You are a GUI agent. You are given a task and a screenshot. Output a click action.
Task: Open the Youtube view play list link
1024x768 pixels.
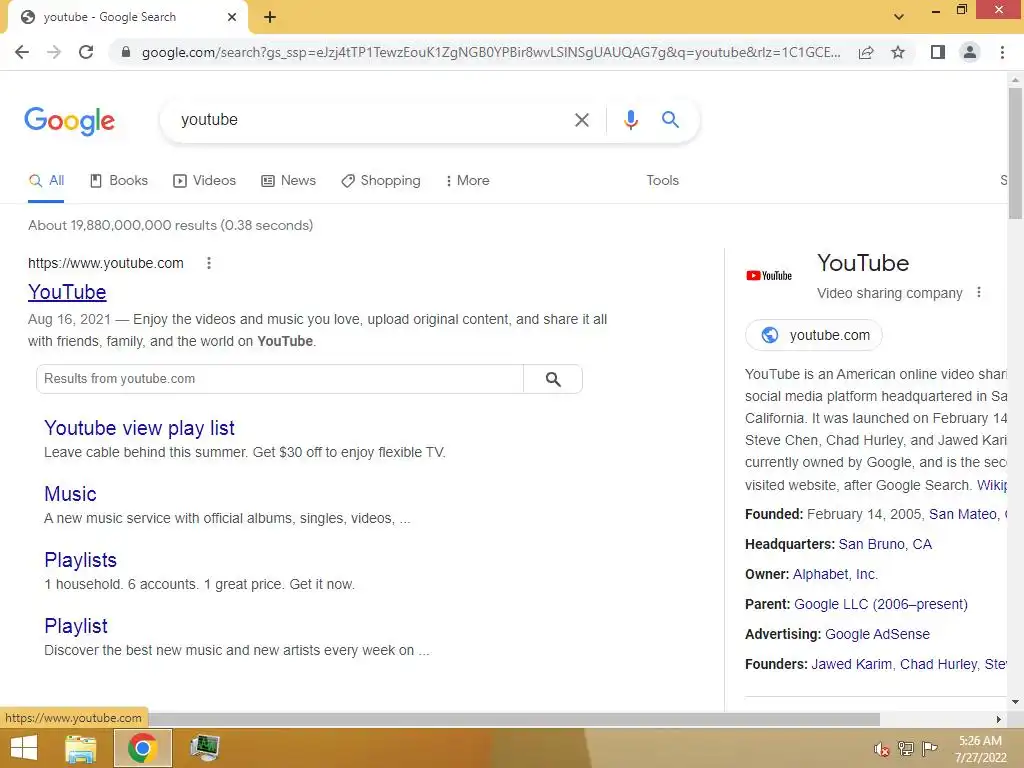point(139,428)
